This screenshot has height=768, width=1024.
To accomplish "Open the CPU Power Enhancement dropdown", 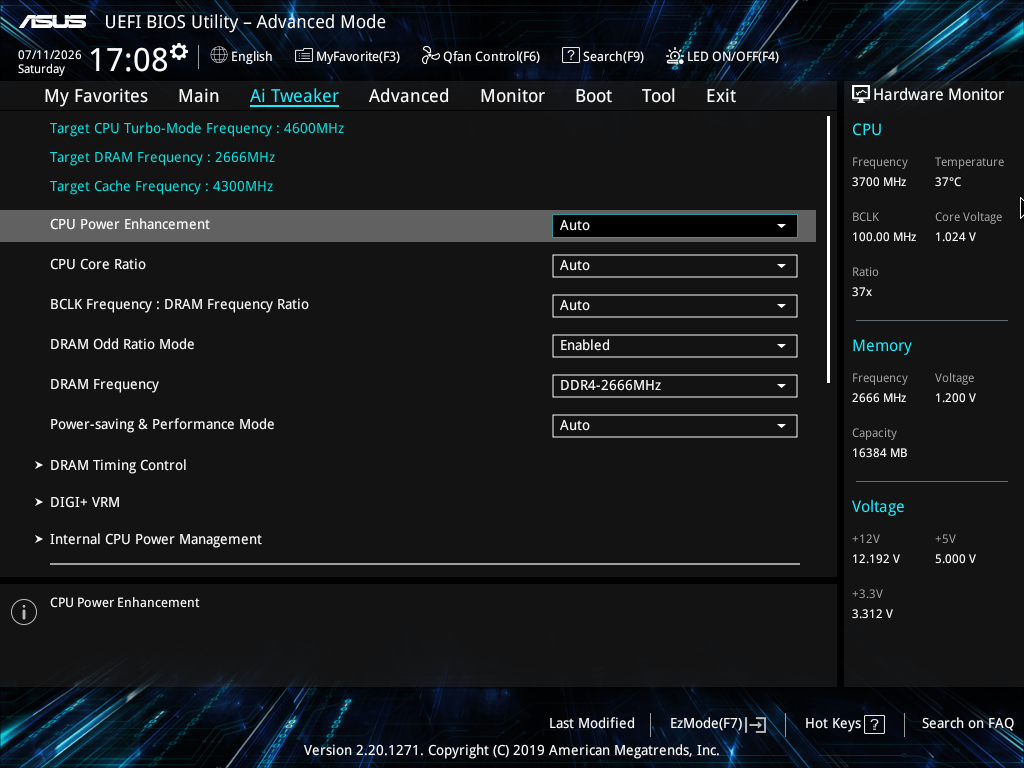I will (x=675, y=225).
